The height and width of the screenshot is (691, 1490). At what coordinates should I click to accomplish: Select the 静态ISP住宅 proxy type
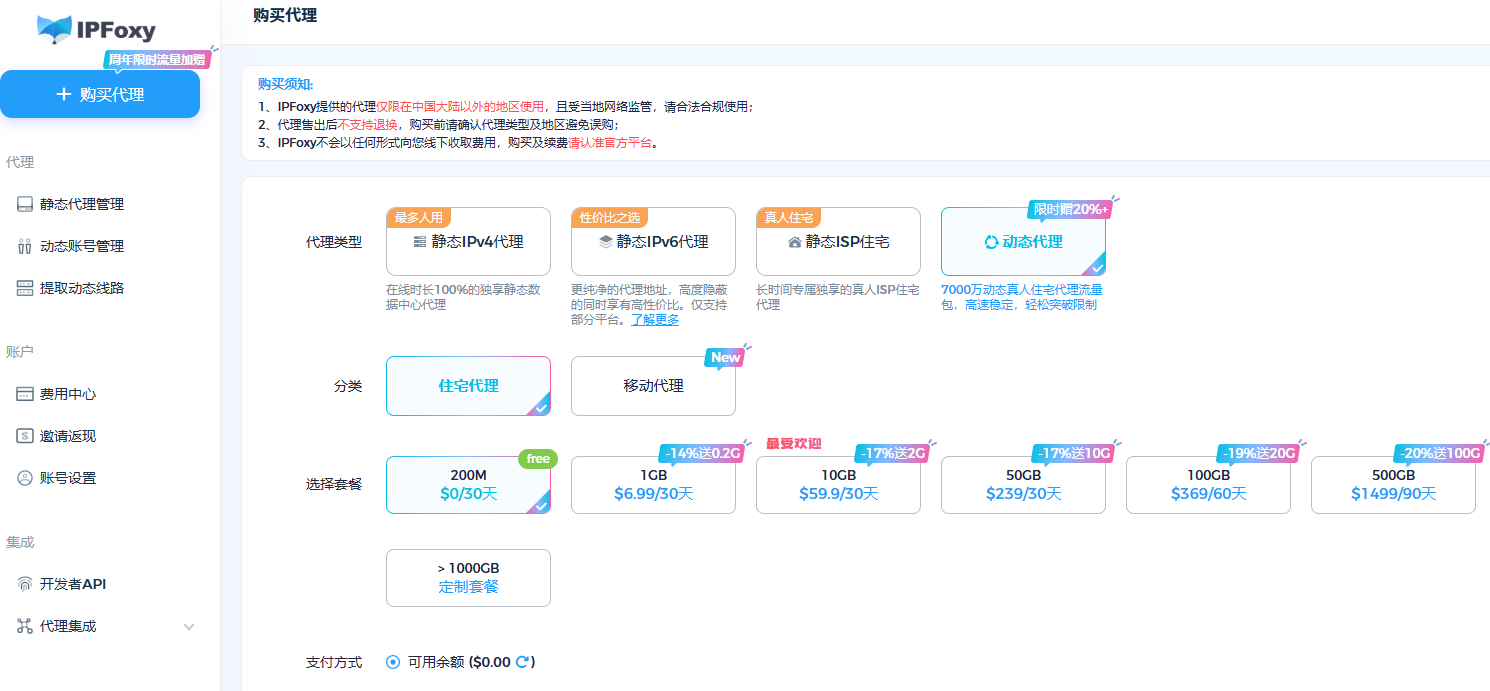click(x=838, y=242)
